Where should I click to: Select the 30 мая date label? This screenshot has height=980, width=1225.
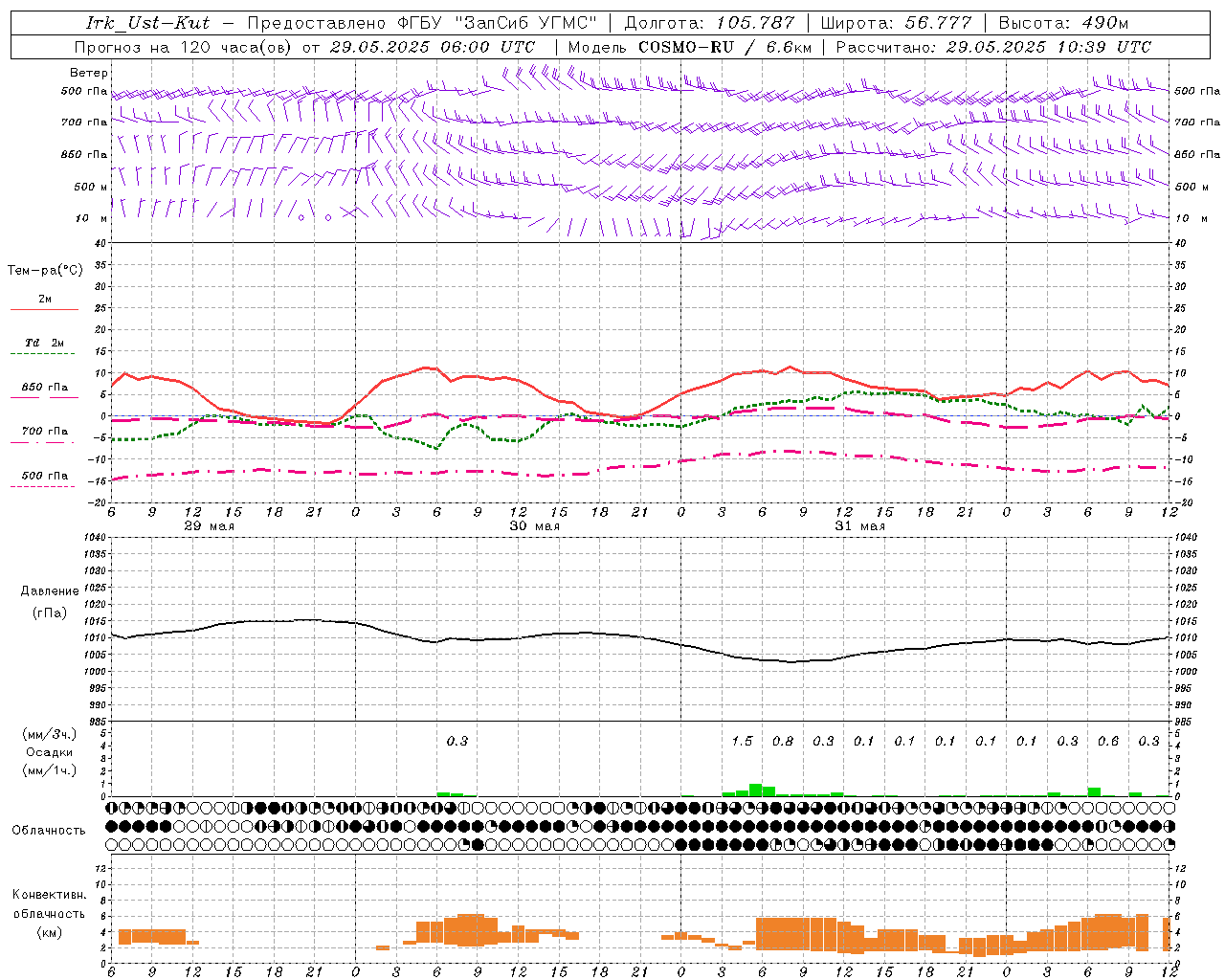pos(535,526)
